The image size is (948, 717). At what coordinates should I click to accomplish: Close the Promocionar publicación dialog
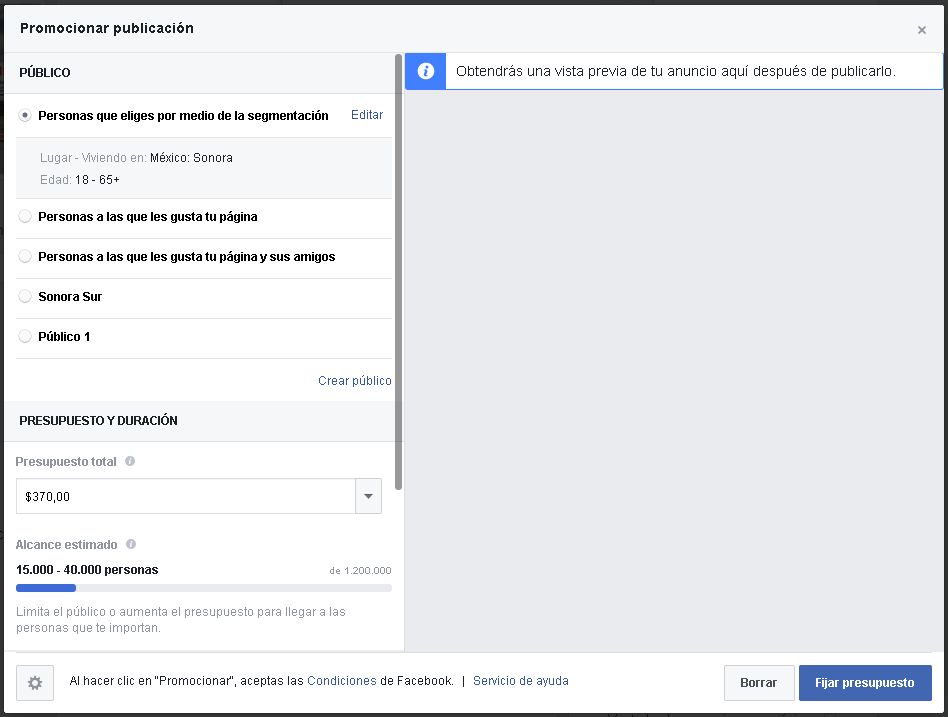click(x=921, y=30)
